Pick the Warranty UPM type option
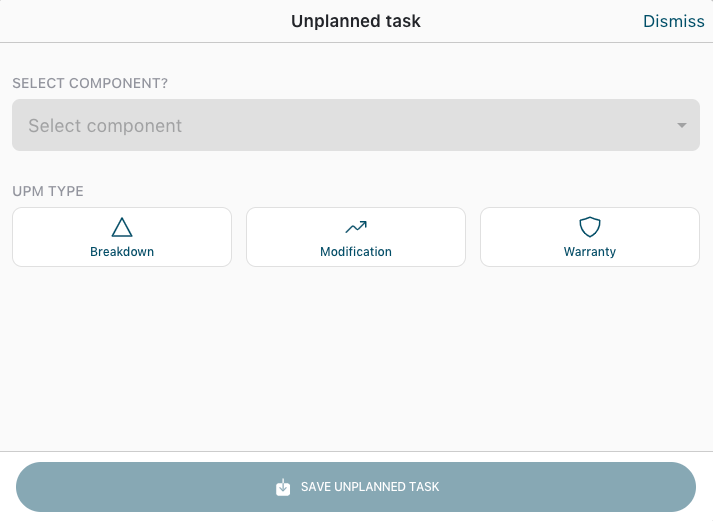The image size is (713, 521). tap(590, 237)
